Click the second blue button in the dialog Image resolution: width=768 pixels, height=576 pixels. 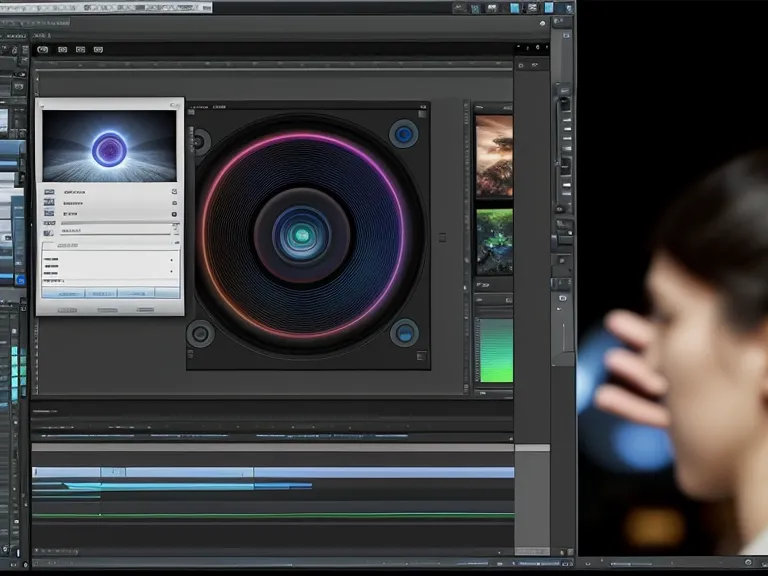tap(101, 293)
